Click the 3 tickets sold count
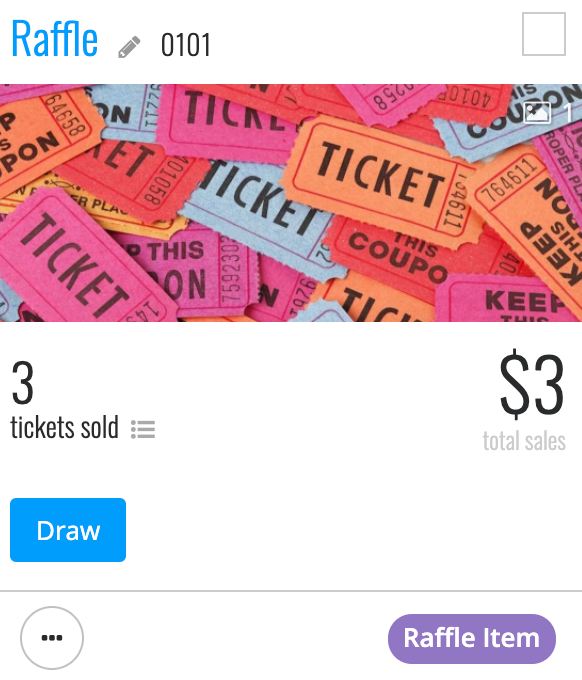 tap(23, 383)
